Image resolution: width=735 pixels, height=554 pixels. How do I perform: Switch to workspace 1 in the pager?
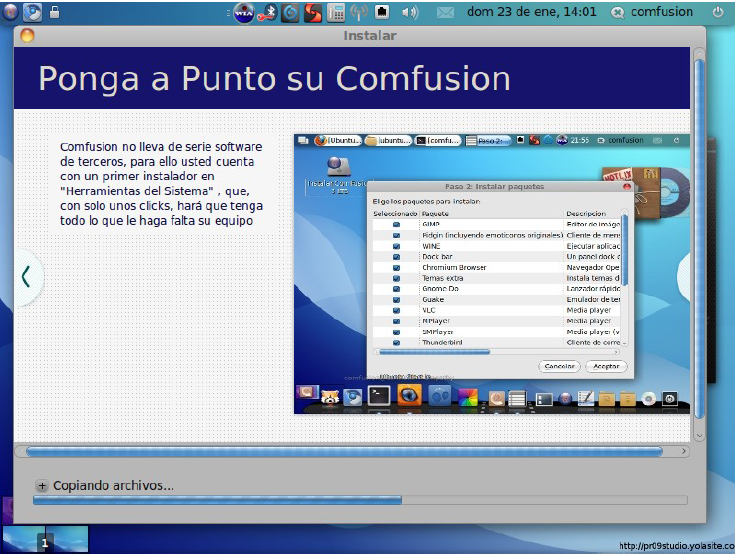point(24,539)
